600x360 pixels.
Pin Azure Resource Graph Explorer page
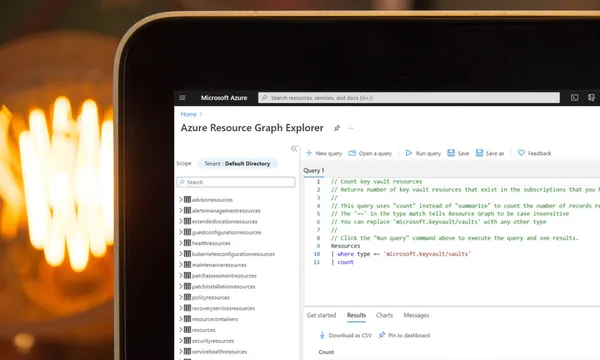point(337,128)
